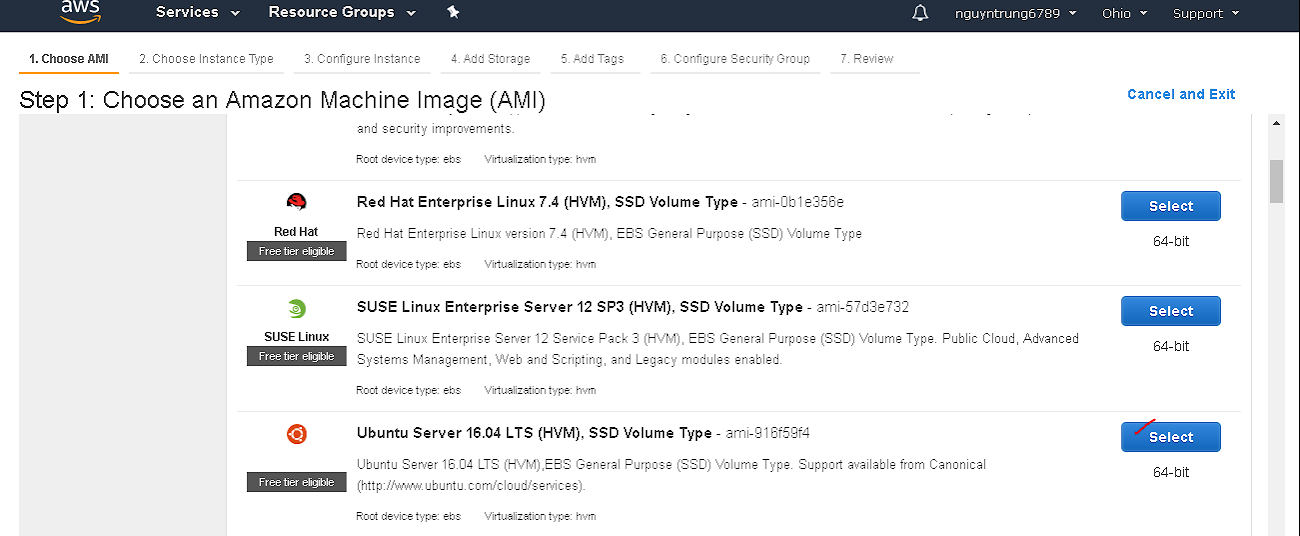Open the notifications bell
The image size is (1300, 536).
click(x=920, y=13)
